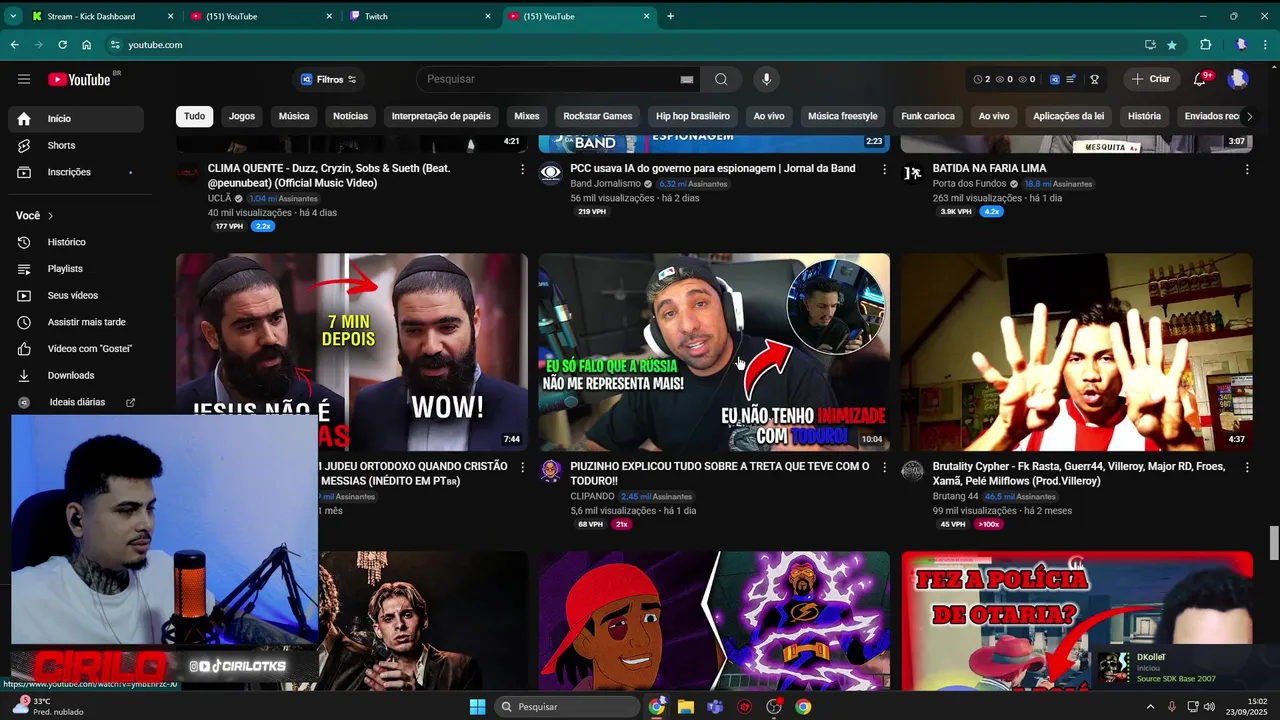
Task: Click the vidIQ trophy icon
Action: 1095,79
